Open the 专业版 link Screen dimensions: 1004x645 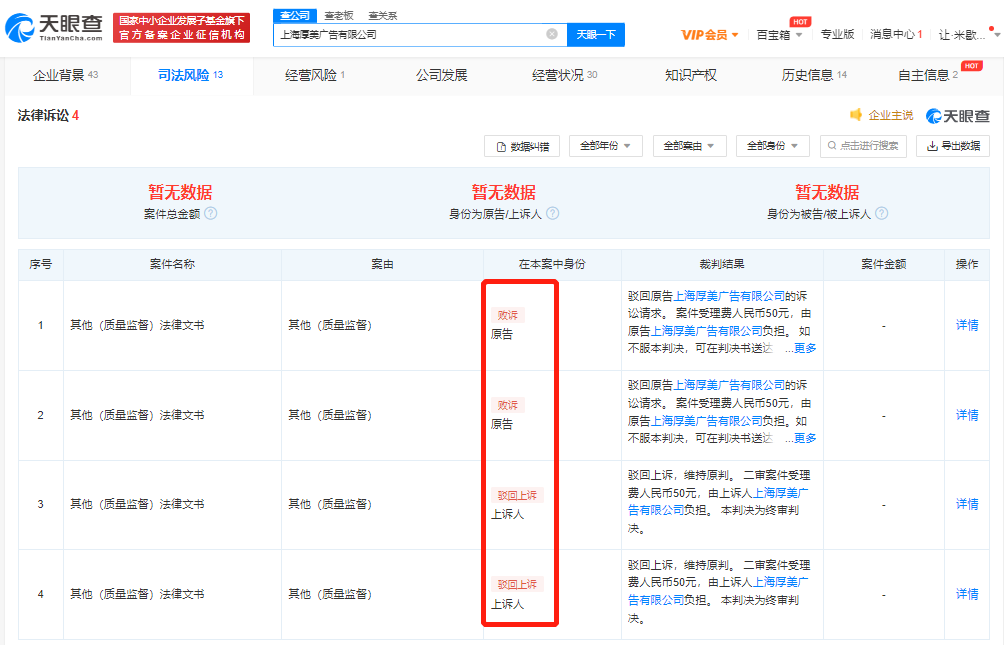click(838, 35)
